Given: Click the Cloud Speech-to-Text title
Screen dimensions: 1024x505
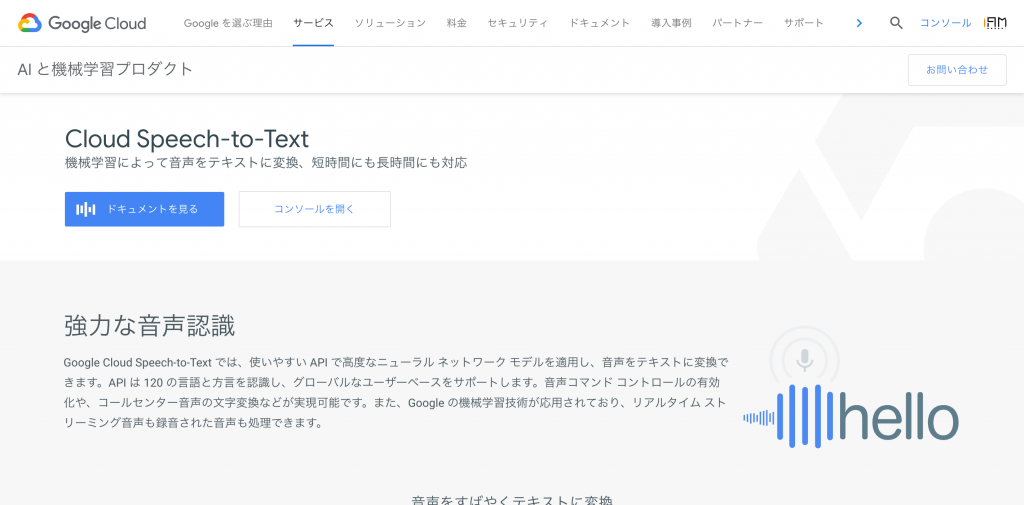Looking at the screenshot, I should (x=187, y=139).
